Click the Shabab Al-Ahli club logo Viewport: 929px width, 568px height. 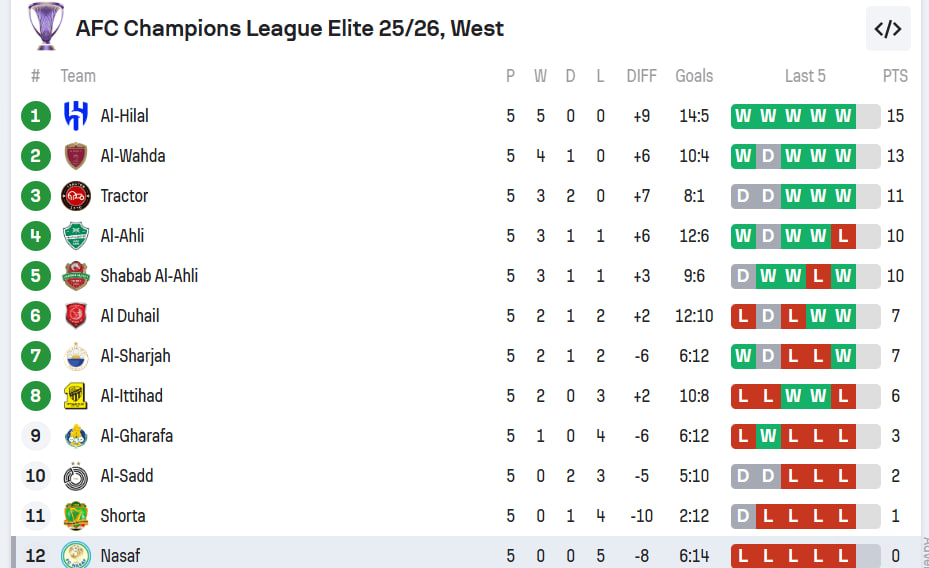[x=76, y=276]
